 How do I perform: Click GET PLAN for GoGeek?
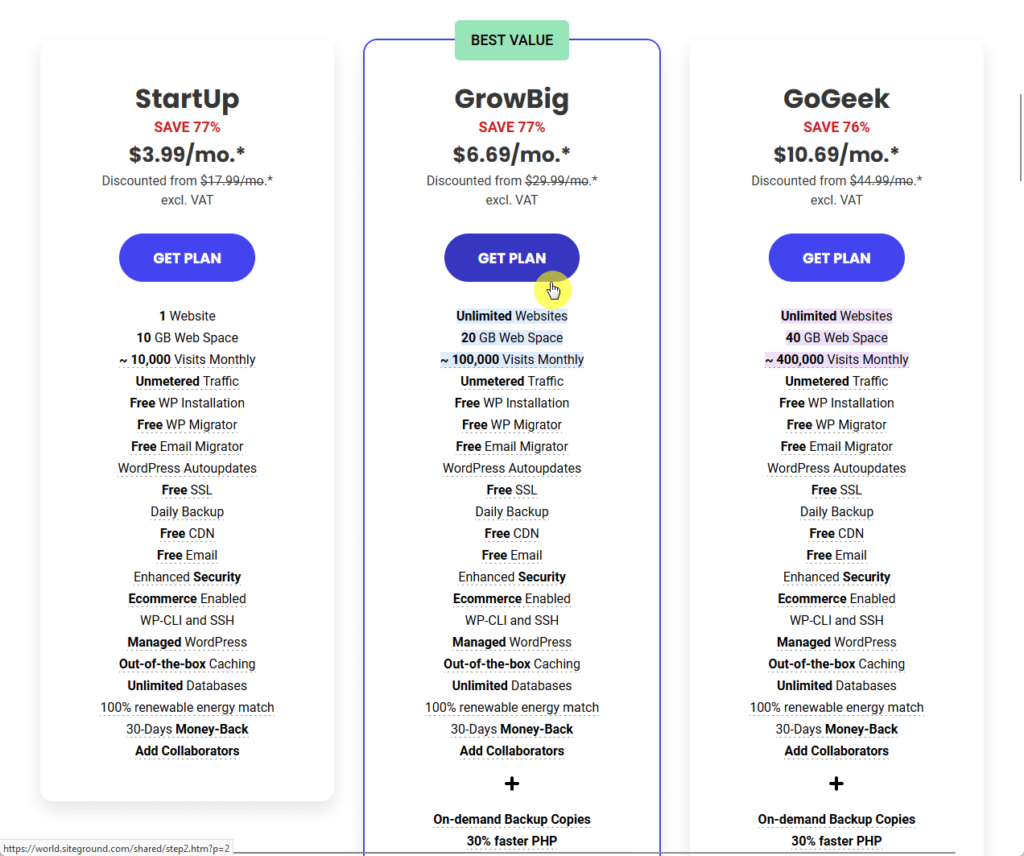point(836,258)
